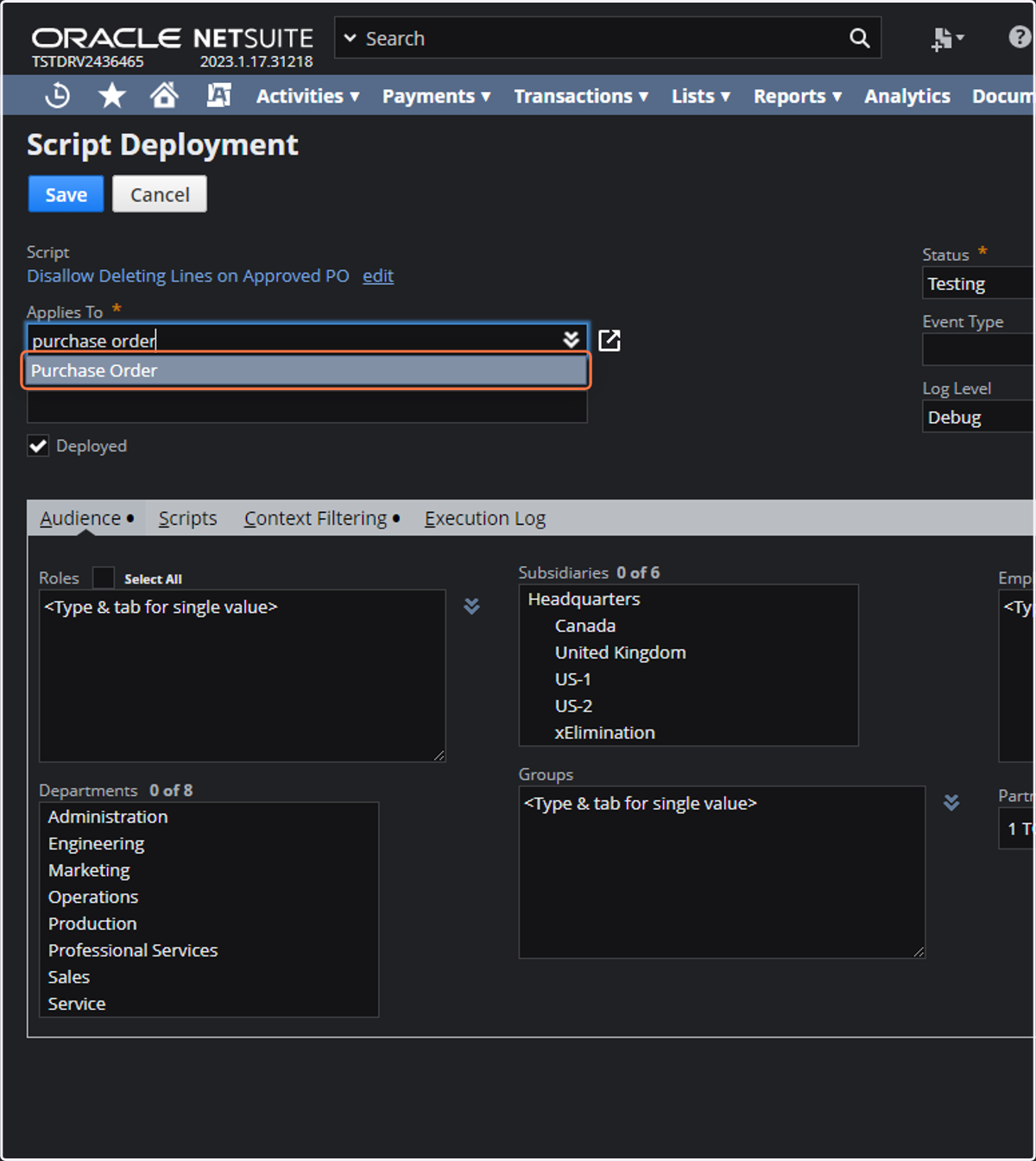Open Applies To record in new window icon
The image size is (1036, 1161).
610,340
